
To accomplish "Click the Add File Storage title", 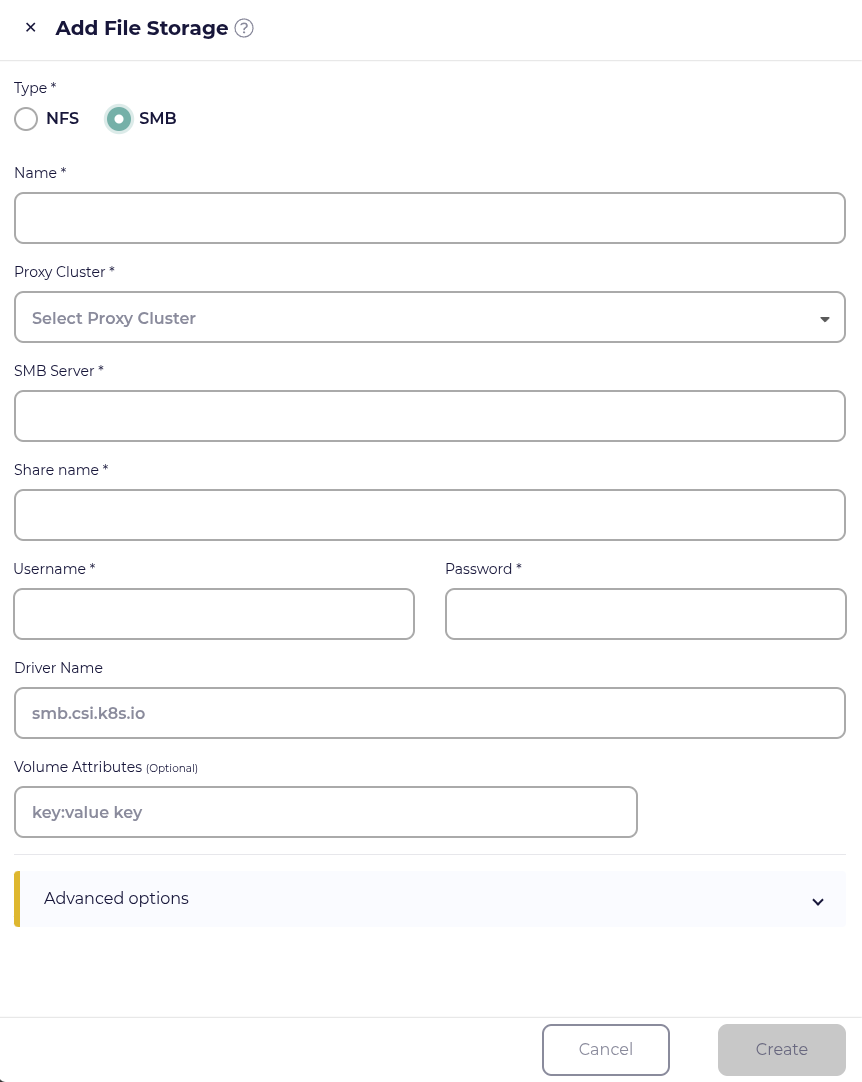I will point(142,28).
